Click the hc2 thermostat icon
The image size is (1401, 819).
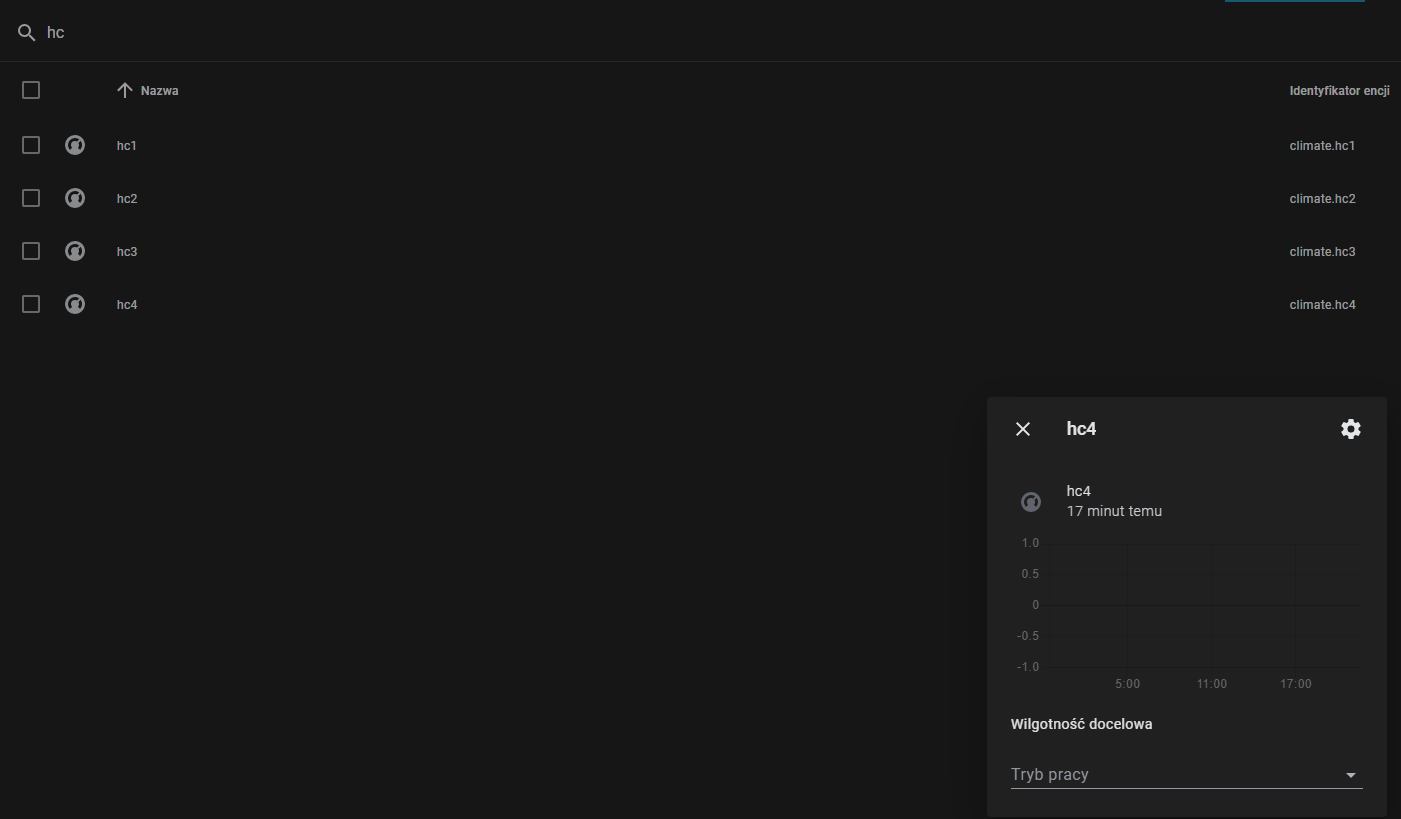pyautogui.click(x=75, y=198)
